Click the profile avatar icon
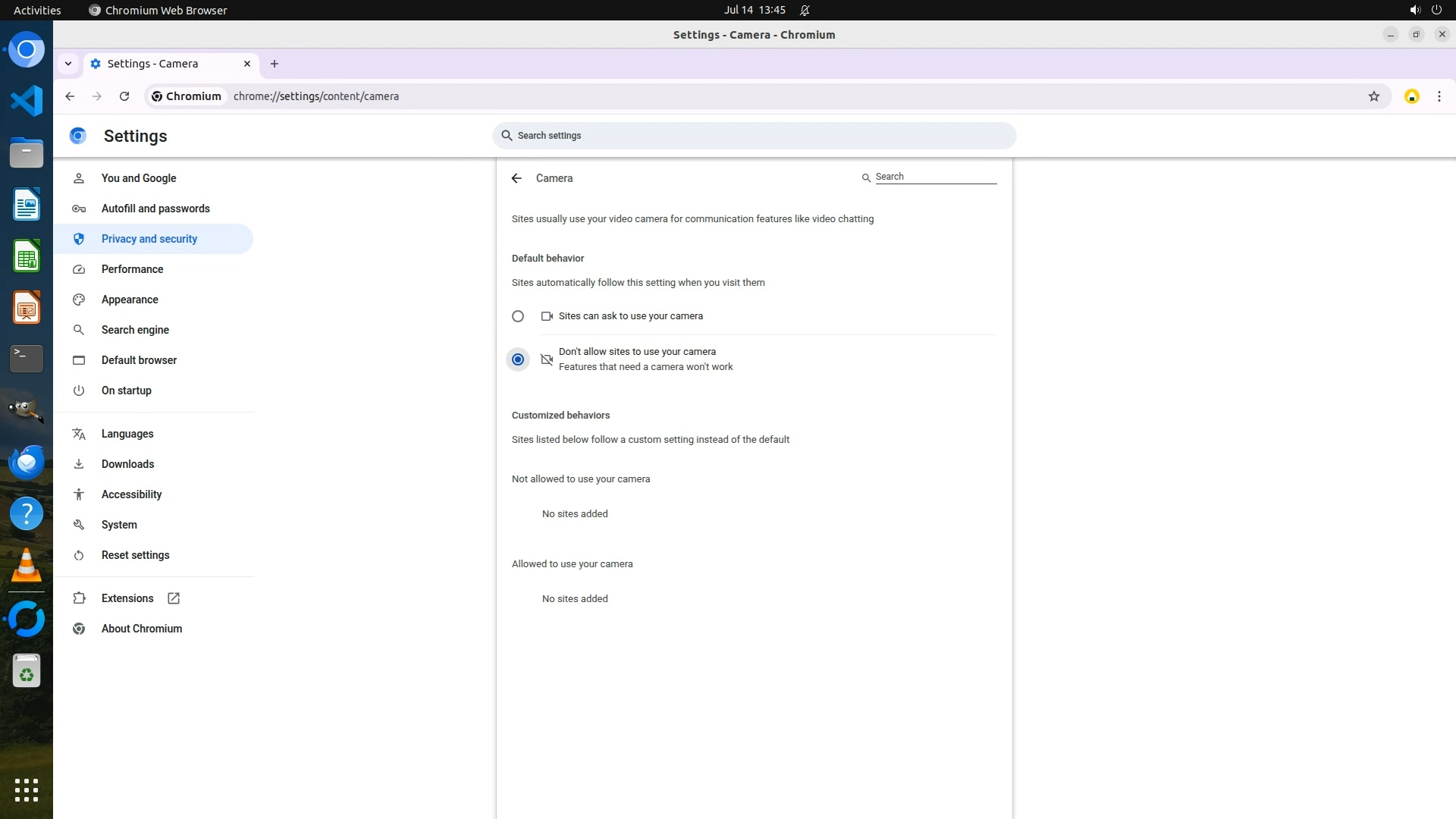Screen dimensions: 1456x819 point(1411,96)
